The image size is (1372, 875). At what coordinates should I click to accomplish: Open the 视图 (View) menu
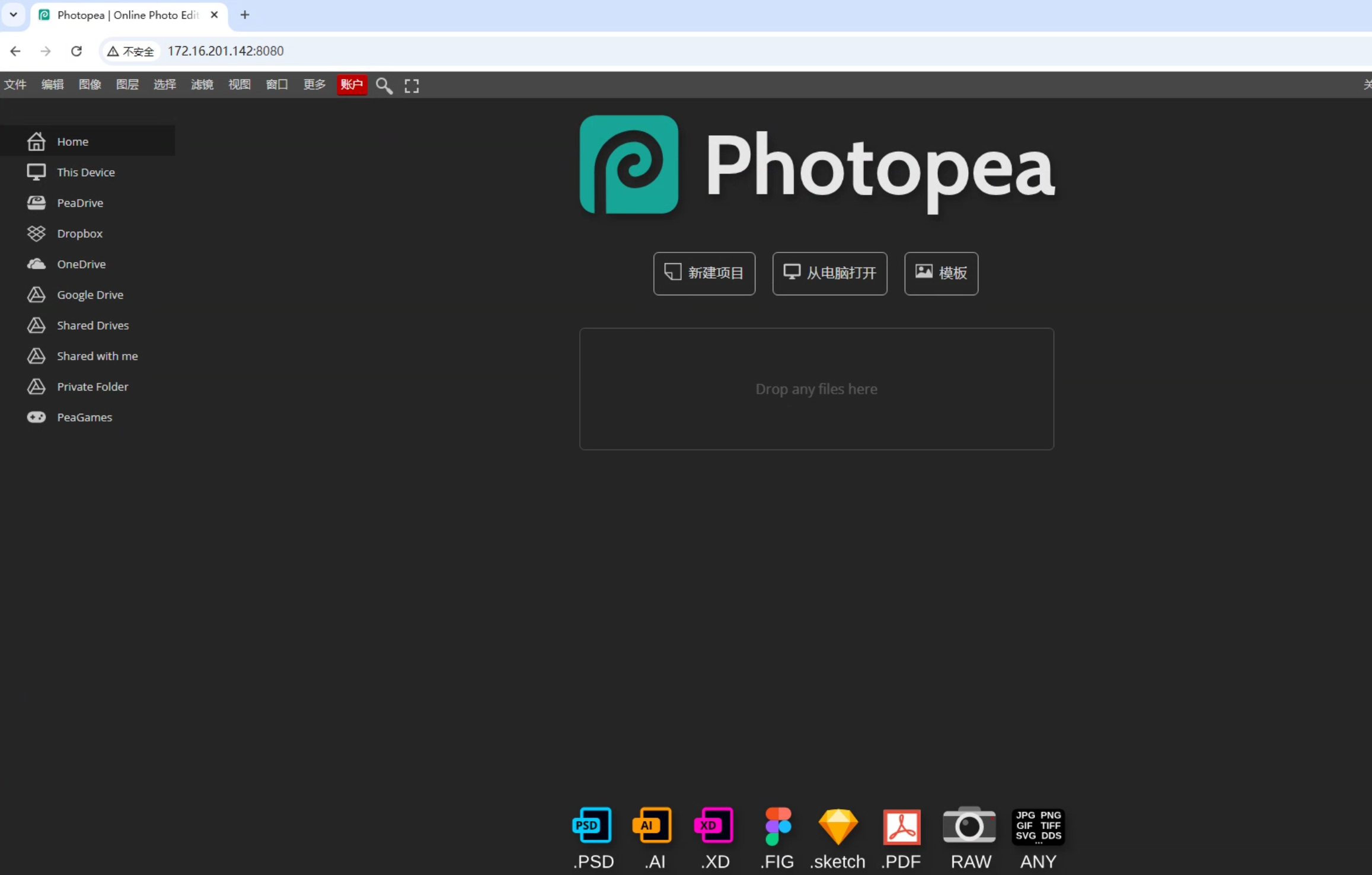(239, 85)
